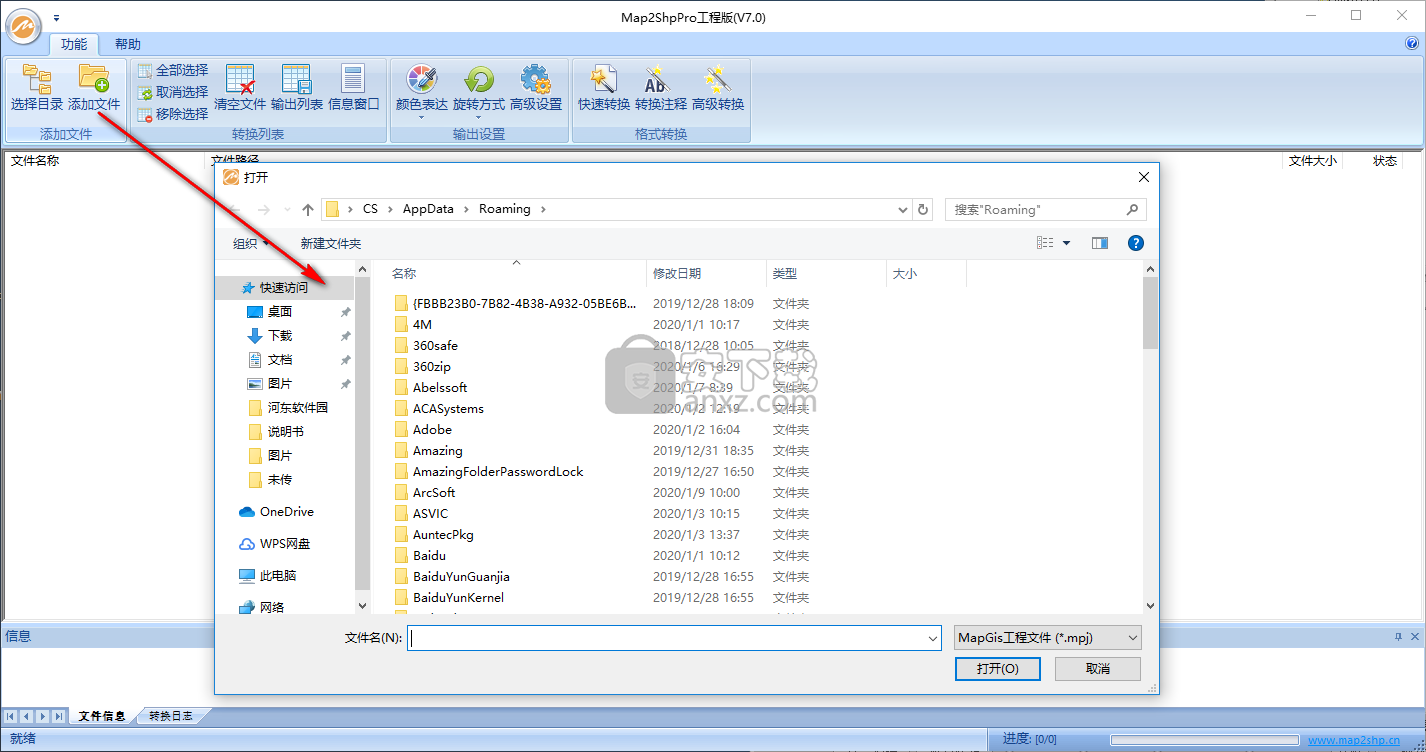Select 此电脑 in the navigation pane
The image size is (1426, 752).
tap(278, 575)
